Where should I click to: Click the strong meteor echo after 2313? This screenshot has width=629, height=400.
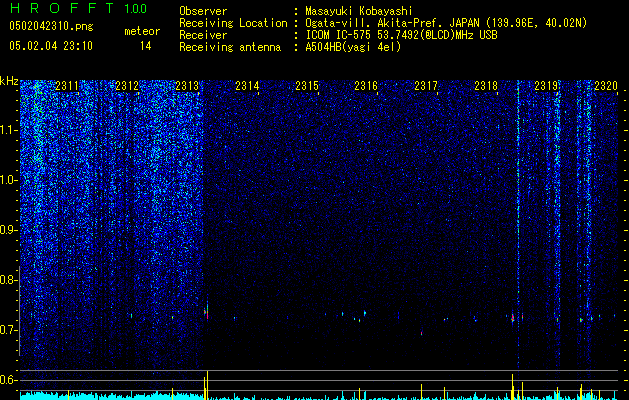tap(207, 311)
